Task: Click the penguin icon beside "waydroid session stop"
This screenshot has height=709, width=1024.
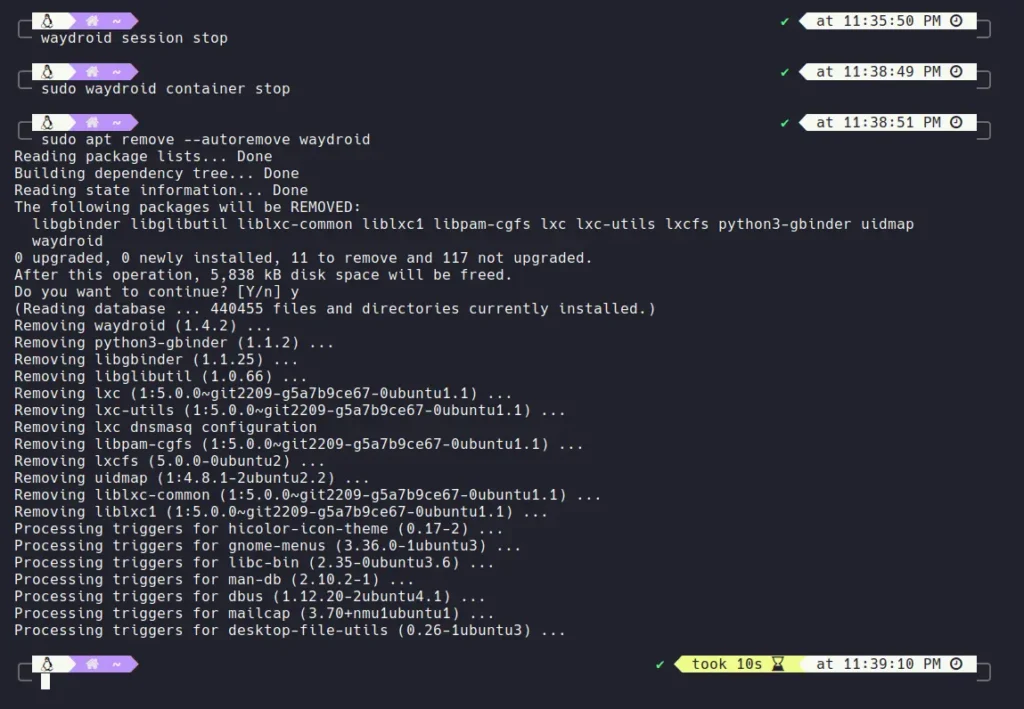Action: tap(47, 21)
